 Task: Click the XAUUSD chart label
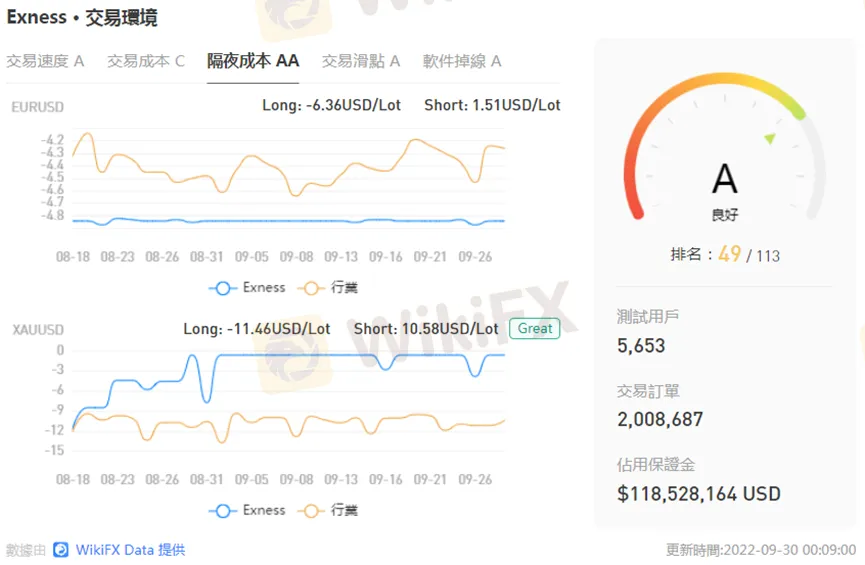(x=38, y=330)
